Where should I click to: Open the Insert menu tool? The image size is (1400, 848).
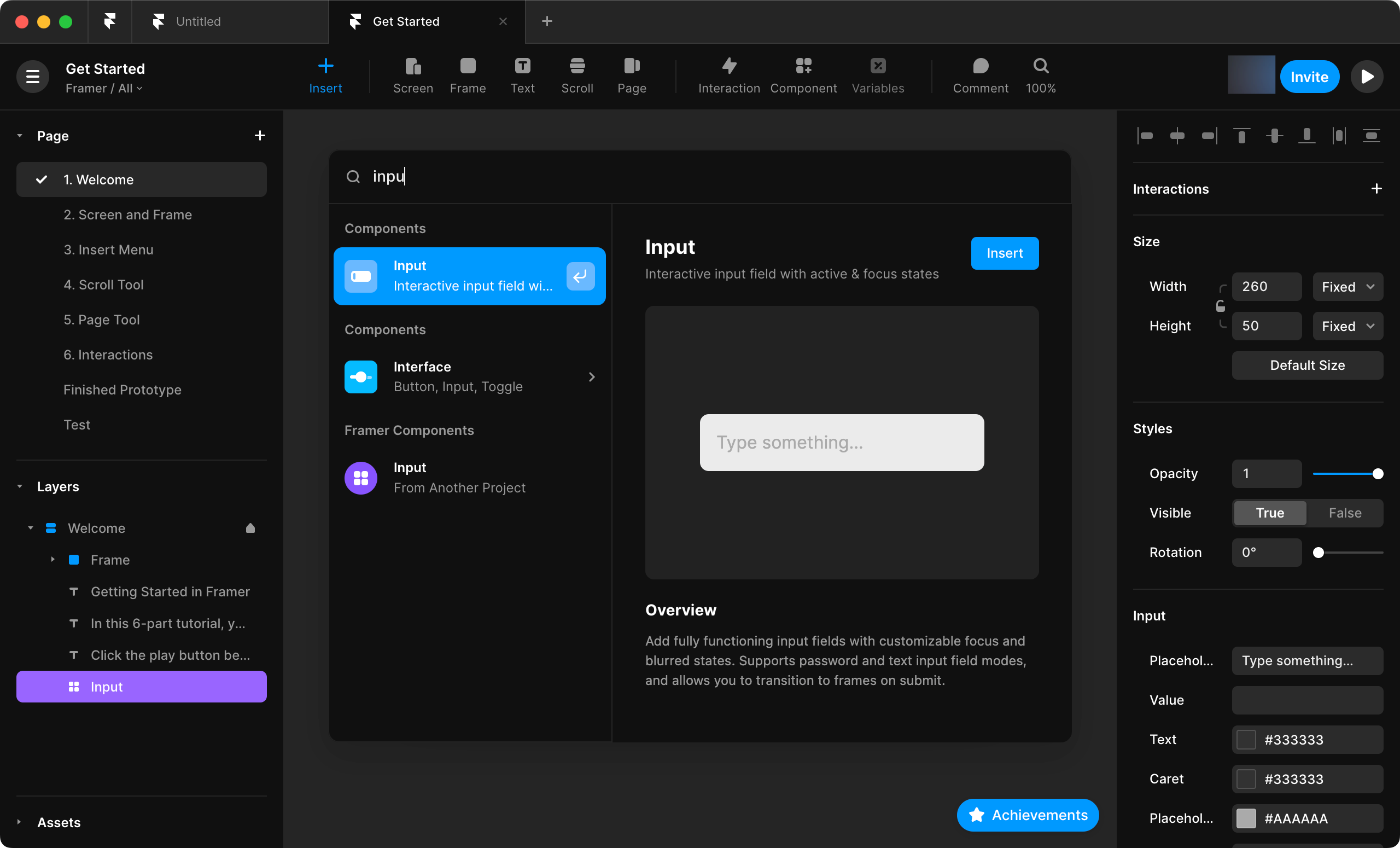click(325, 75)
